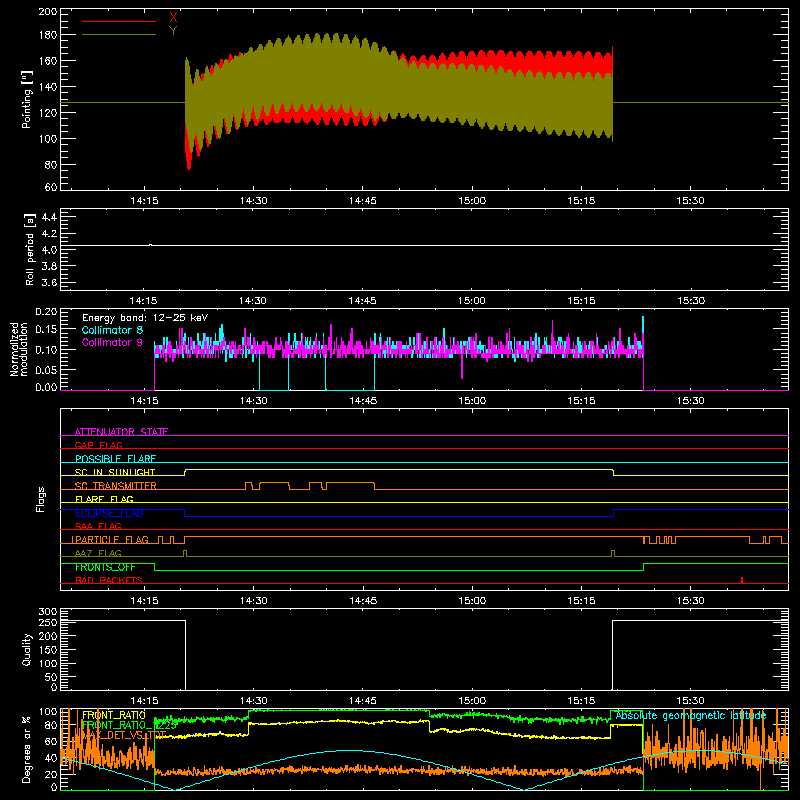Click the yellow FRONT_RATIO legend label
This screenshot has width=800, height=800.
pyautogui.click(x=114, y=715)
